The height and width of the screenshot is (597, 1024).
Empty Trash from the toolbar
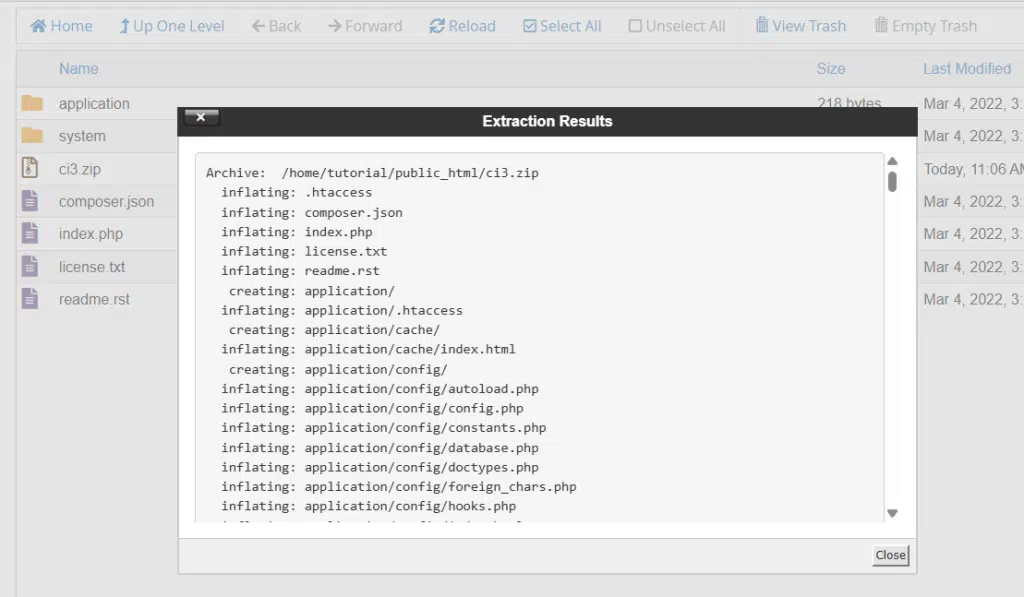(925, 26)
